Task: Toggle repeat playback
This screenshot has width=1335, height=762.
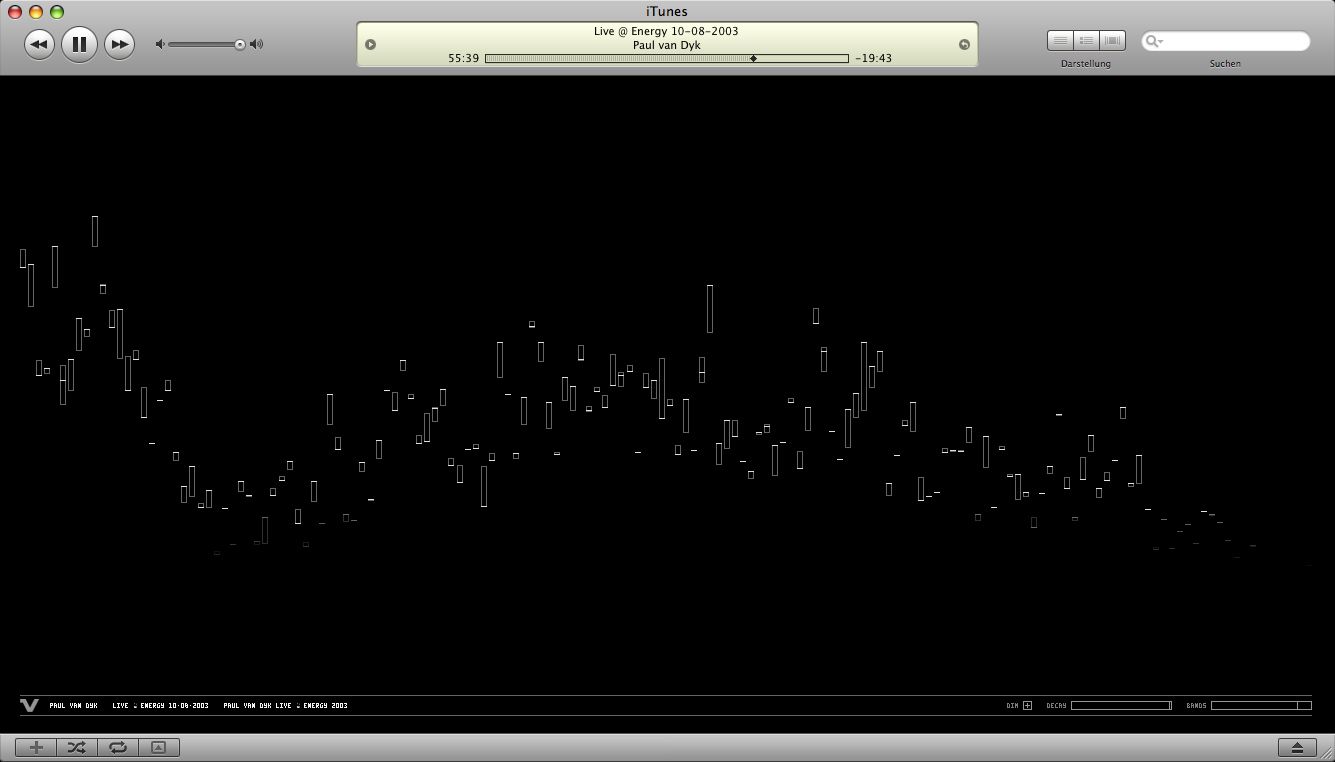Action: (x=118, y=747)
